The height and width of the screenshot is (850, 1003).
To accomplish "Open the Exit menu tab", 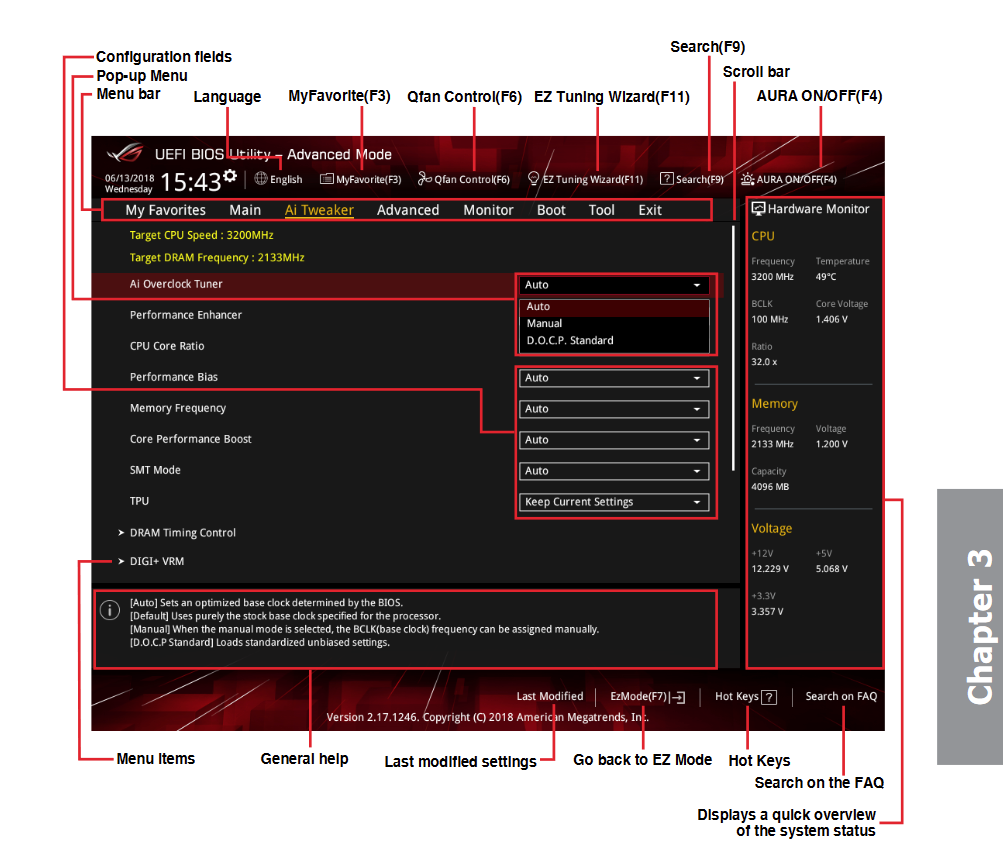I will 650,210.
